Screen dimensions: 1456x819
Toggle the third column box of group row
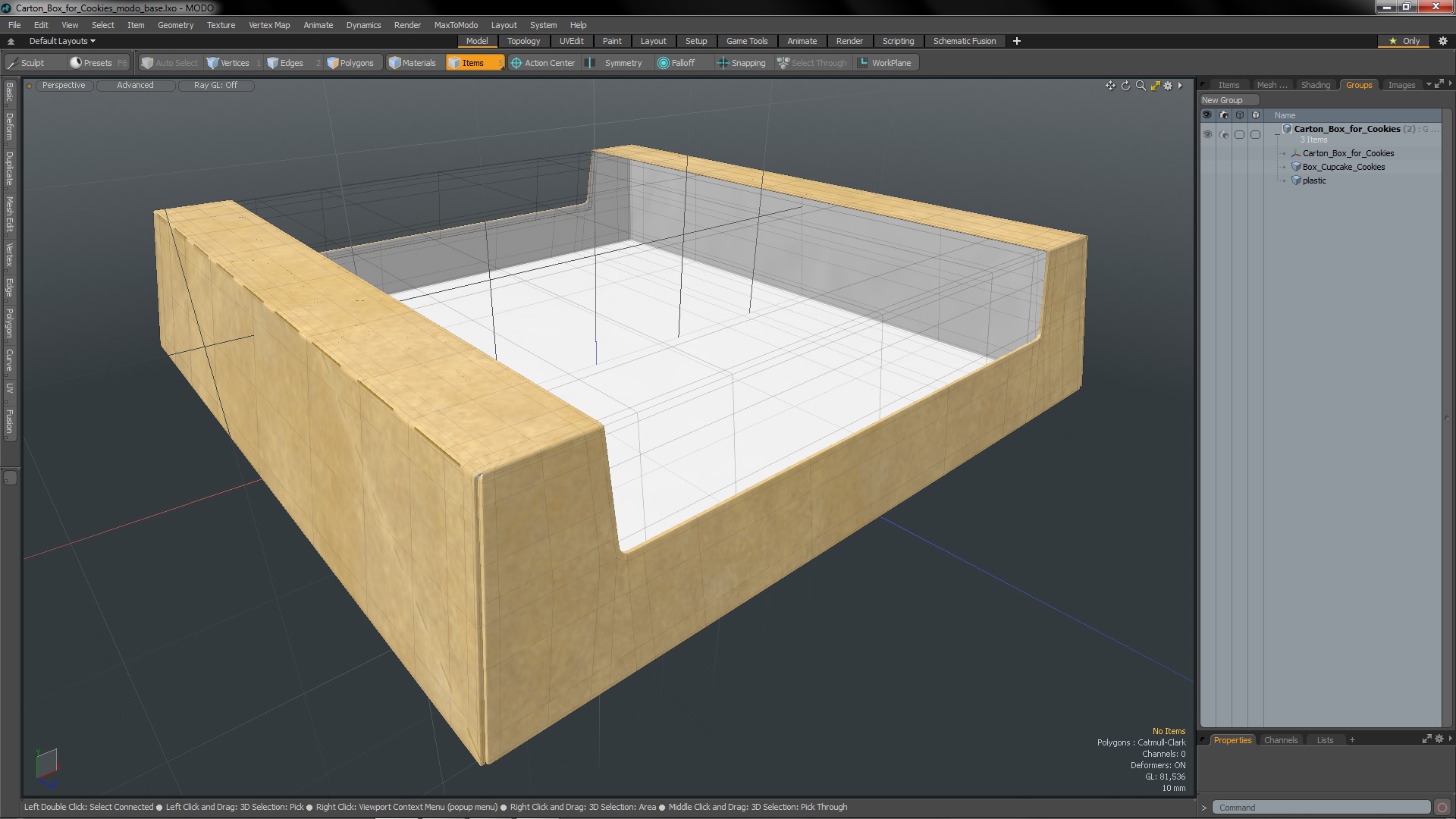point(1239,134)
